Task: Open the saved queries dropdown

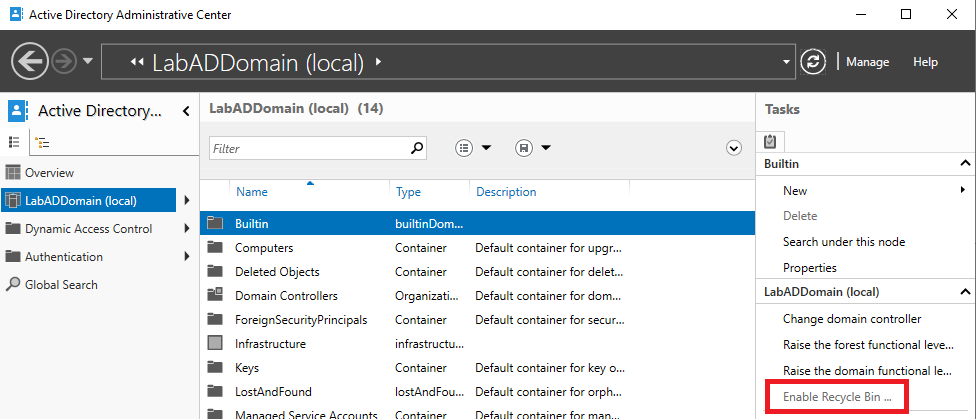Action: pos(533,148)
